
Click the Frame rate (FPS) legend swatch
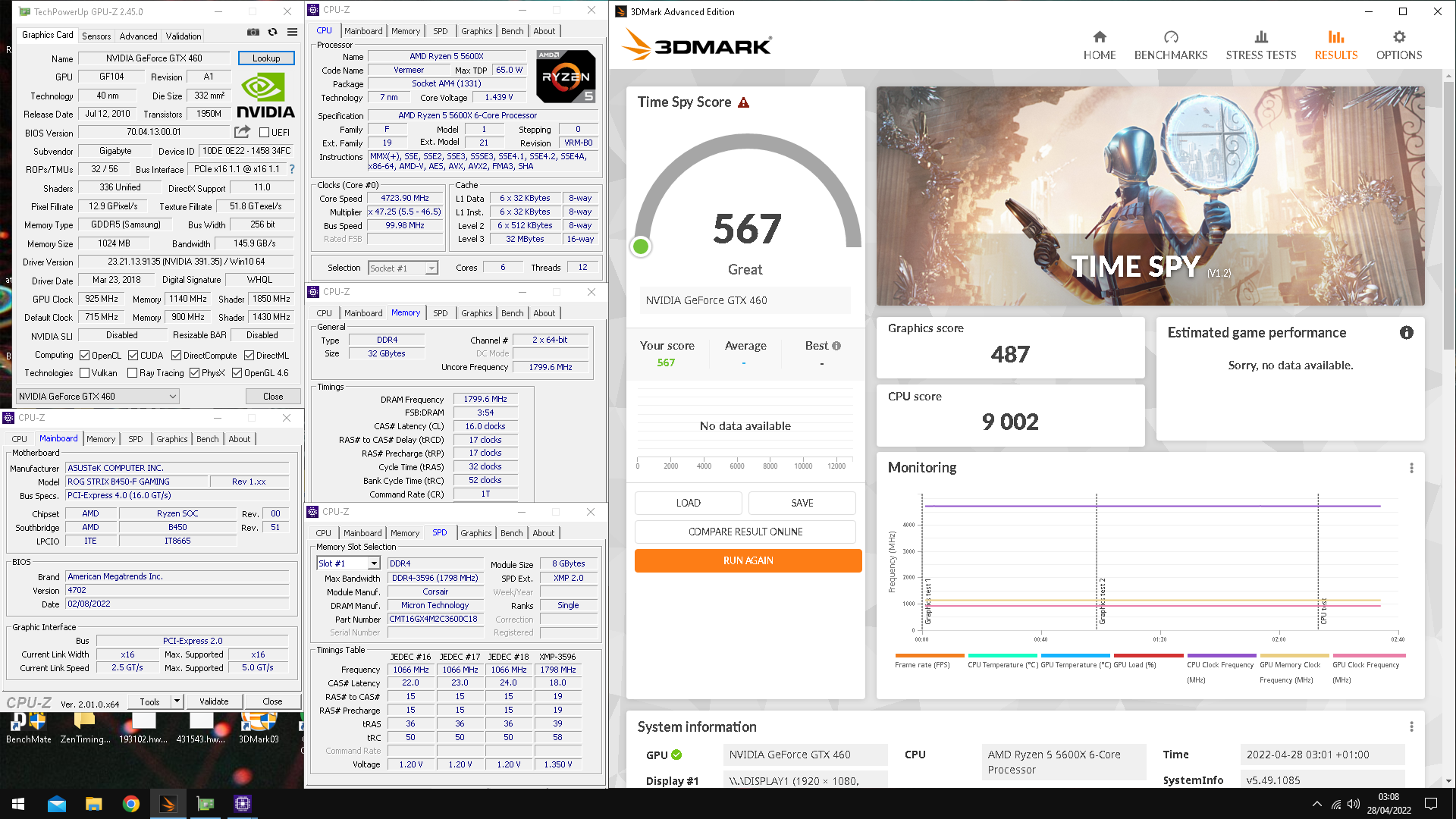click(929, 655)
